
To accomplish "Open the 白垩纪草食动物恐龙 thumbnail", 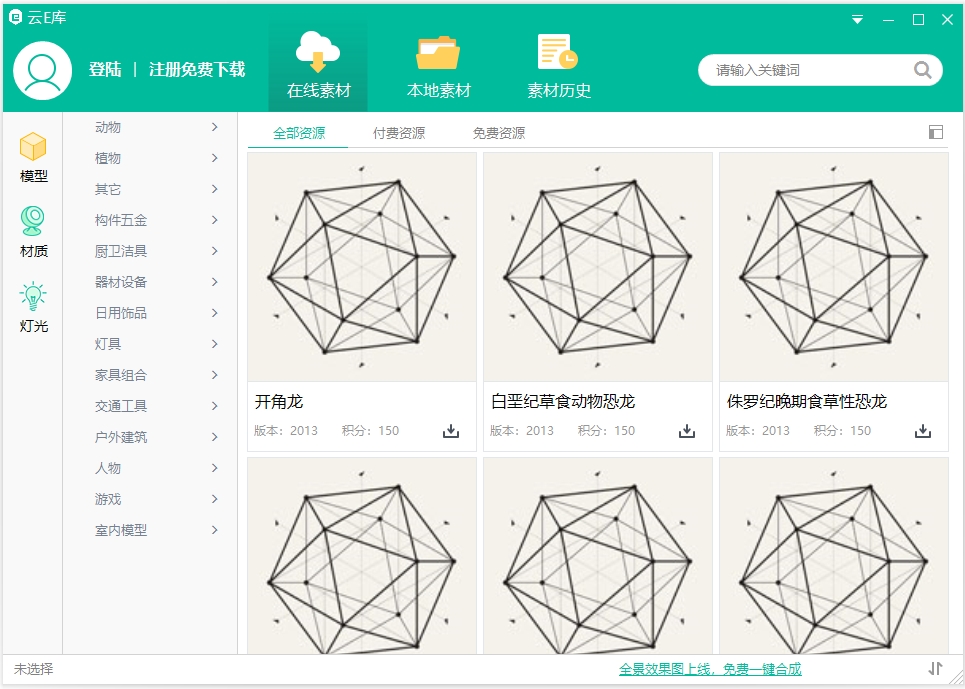I will tap(598, 267).
